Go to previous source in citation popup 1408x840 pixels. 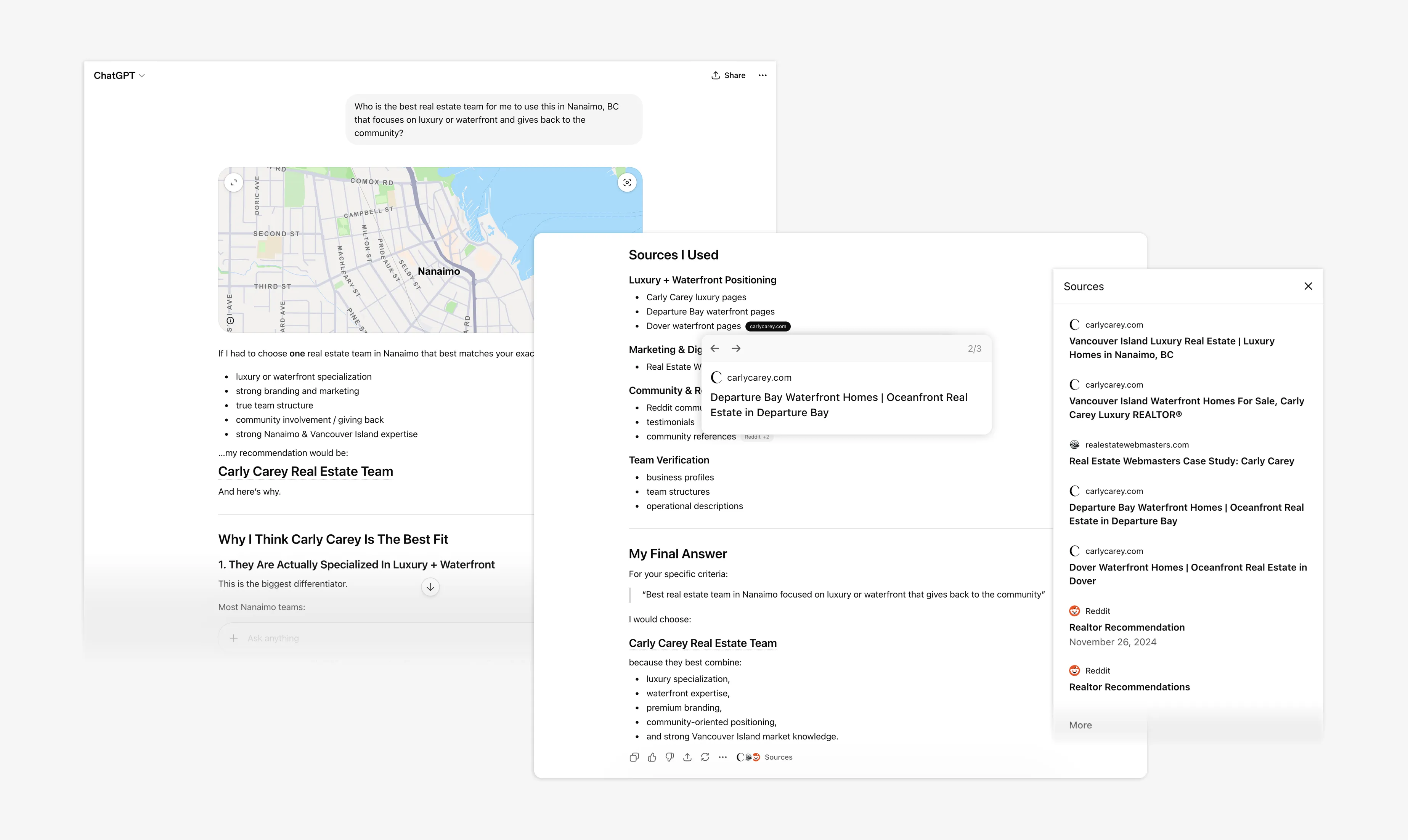point(714,349)
